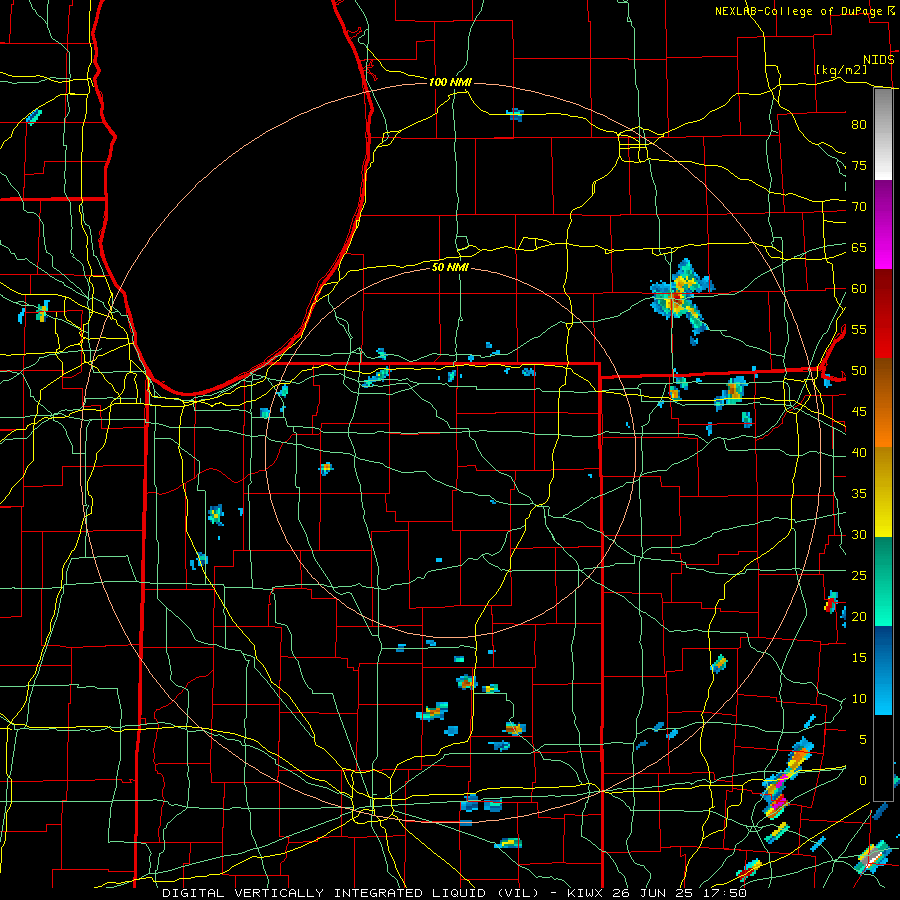Select the blue segment of the VIL scale

[x=883, y=670]
